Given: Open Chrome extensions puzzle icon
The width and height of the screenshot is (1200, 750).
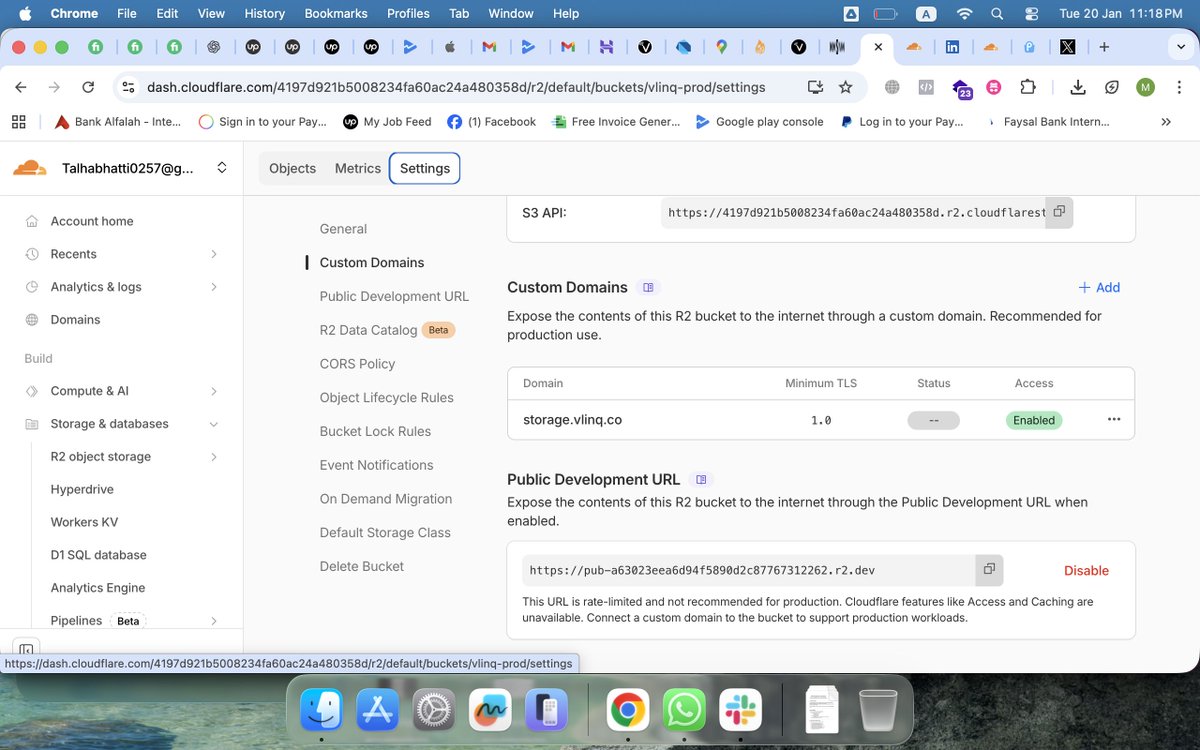Looking at the screenshot, I should point(1027,87).
